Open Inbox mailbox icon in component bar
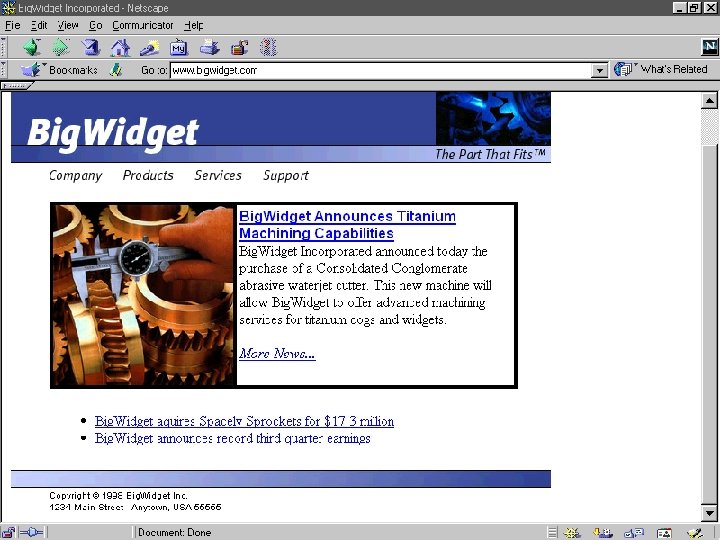The image size is (720, 540). point(603,533)
